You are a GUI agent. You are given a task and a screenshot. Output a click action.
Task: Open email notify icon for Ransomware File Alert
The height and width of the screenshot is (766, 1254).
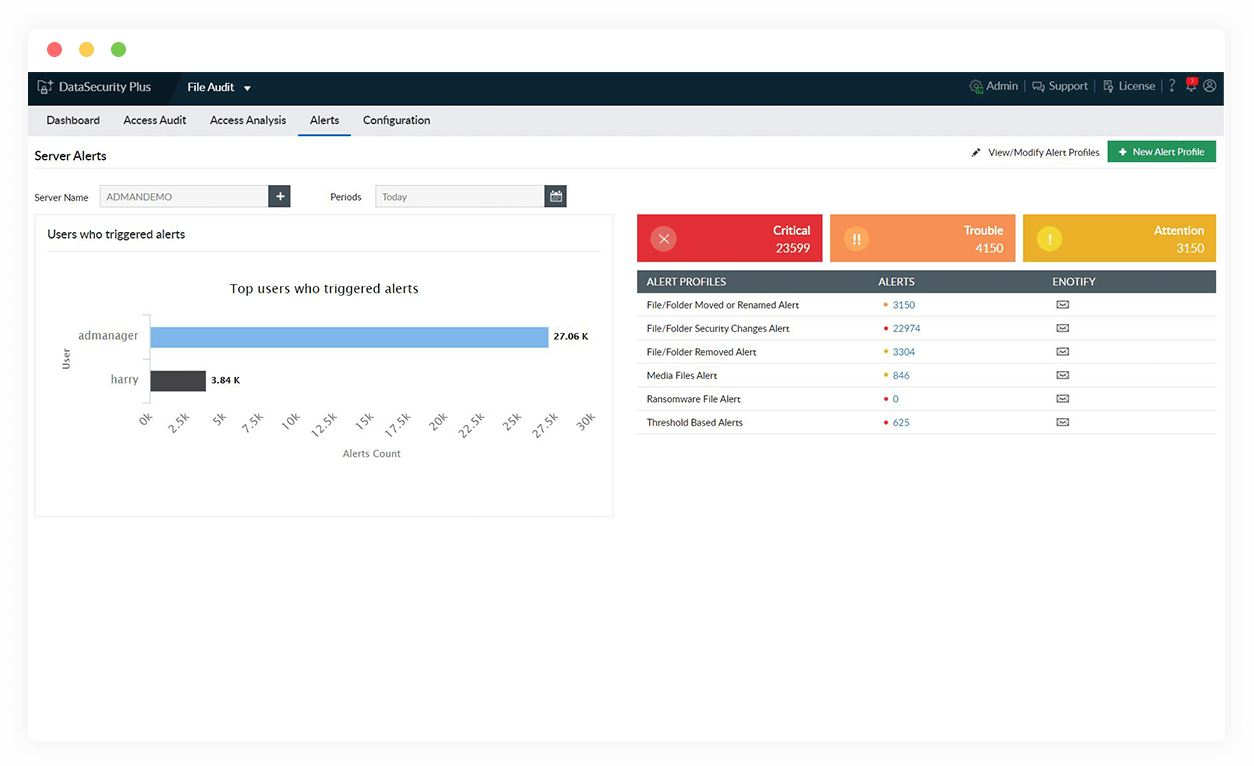[1062, 398]
